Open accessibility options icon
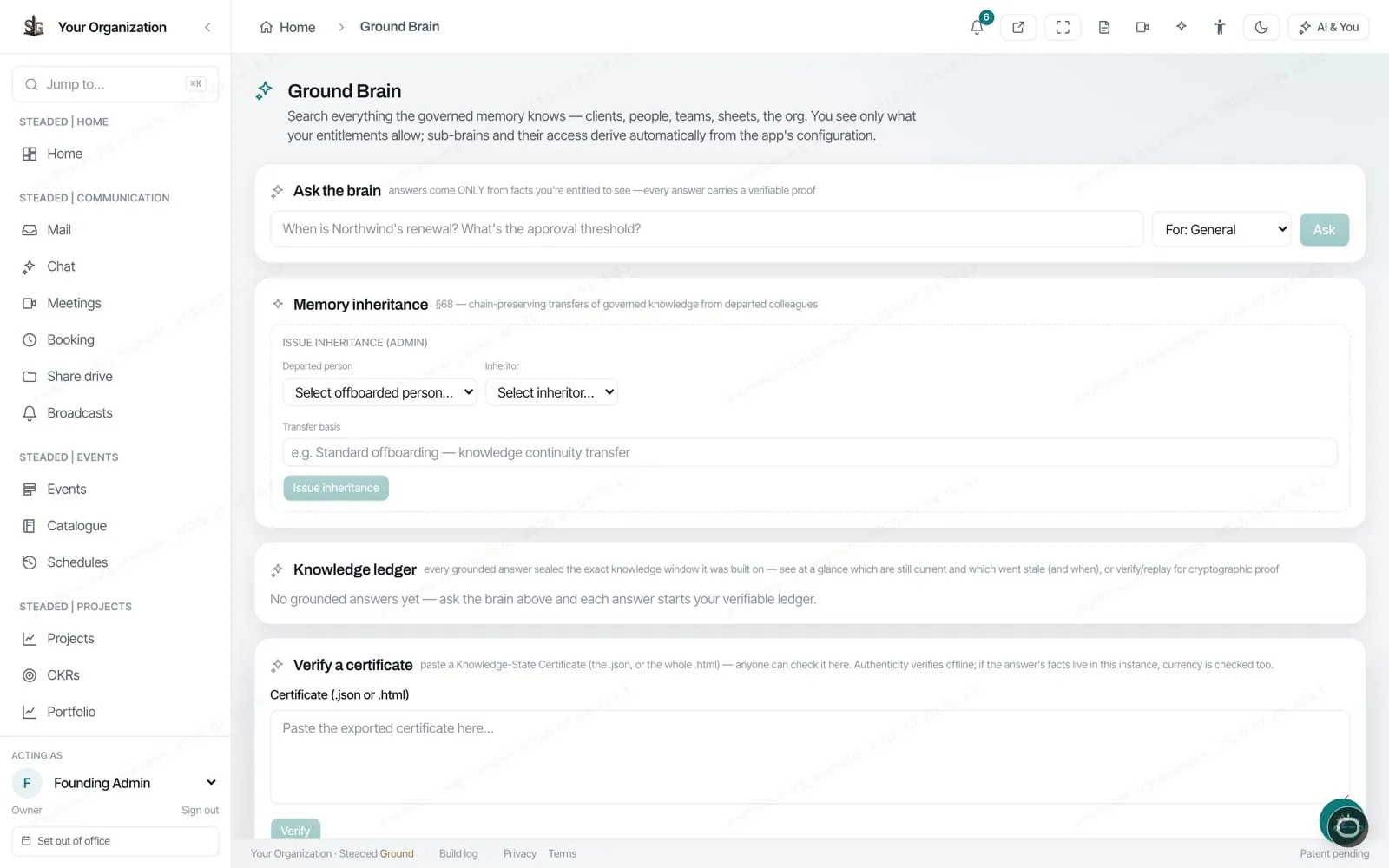The width and height of the screenshot is (1389, 868). [1220, 27]
